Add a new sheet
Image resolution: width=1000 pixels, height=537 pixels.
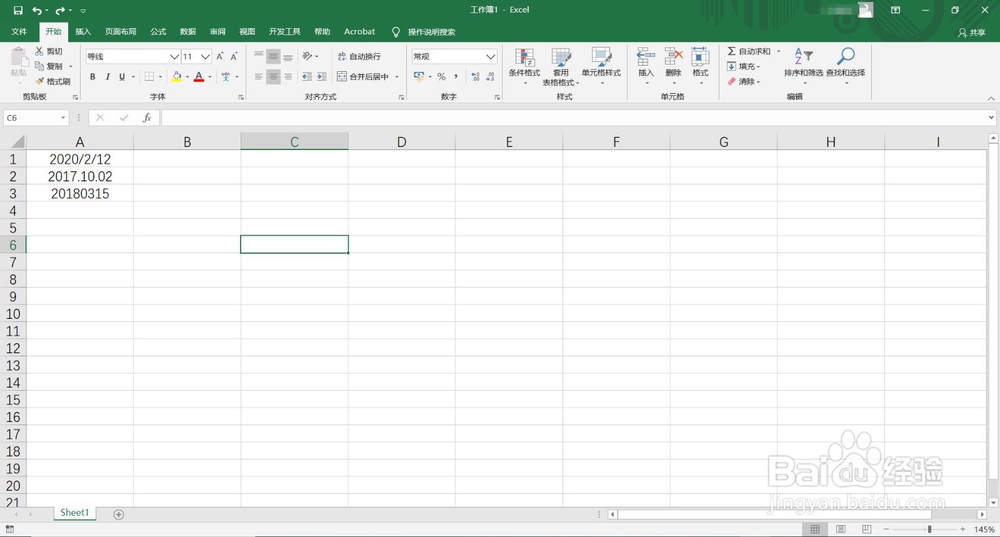pos(119,514)
